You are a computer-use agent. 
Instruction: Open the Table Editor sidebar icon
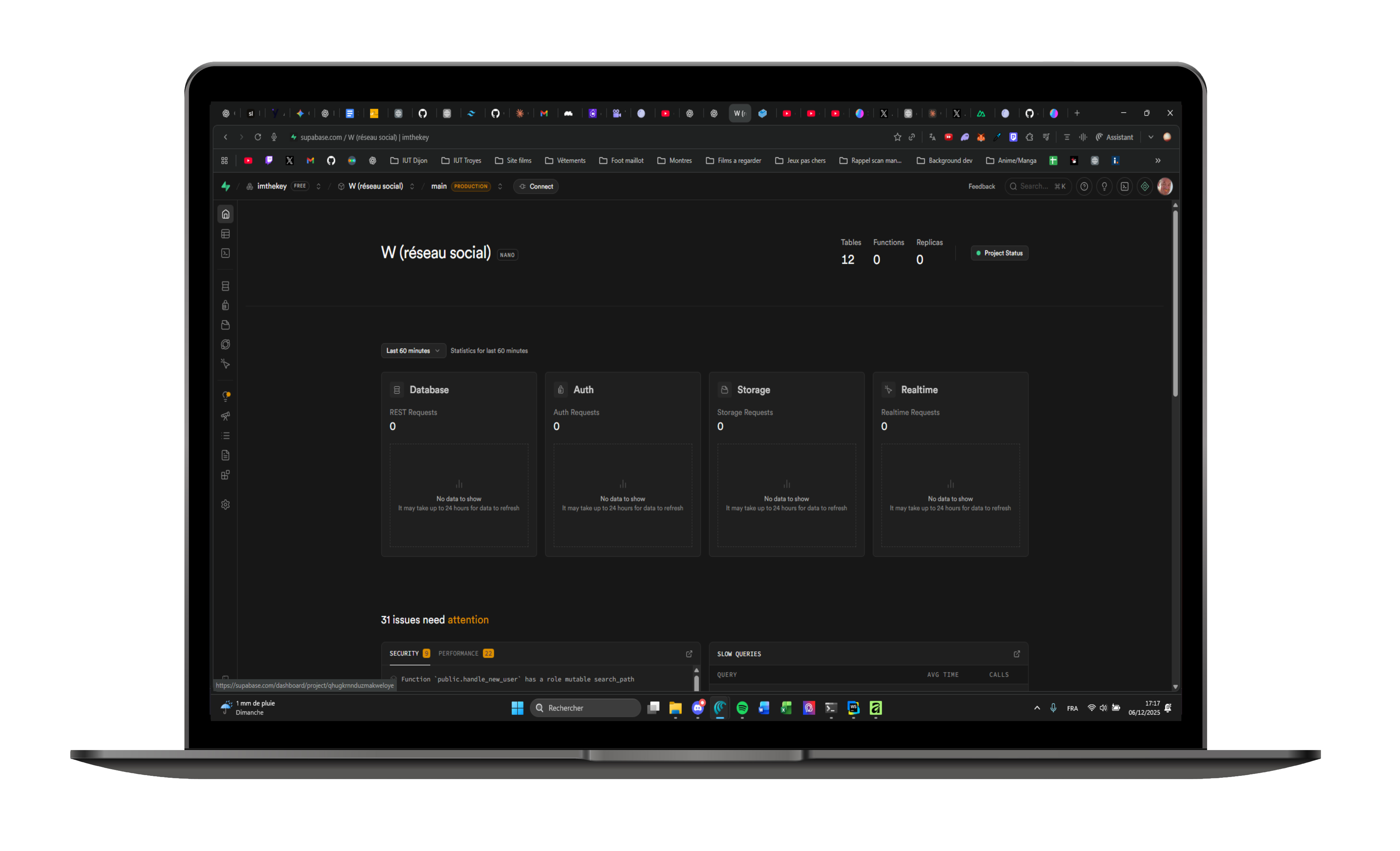pos(226,234)
